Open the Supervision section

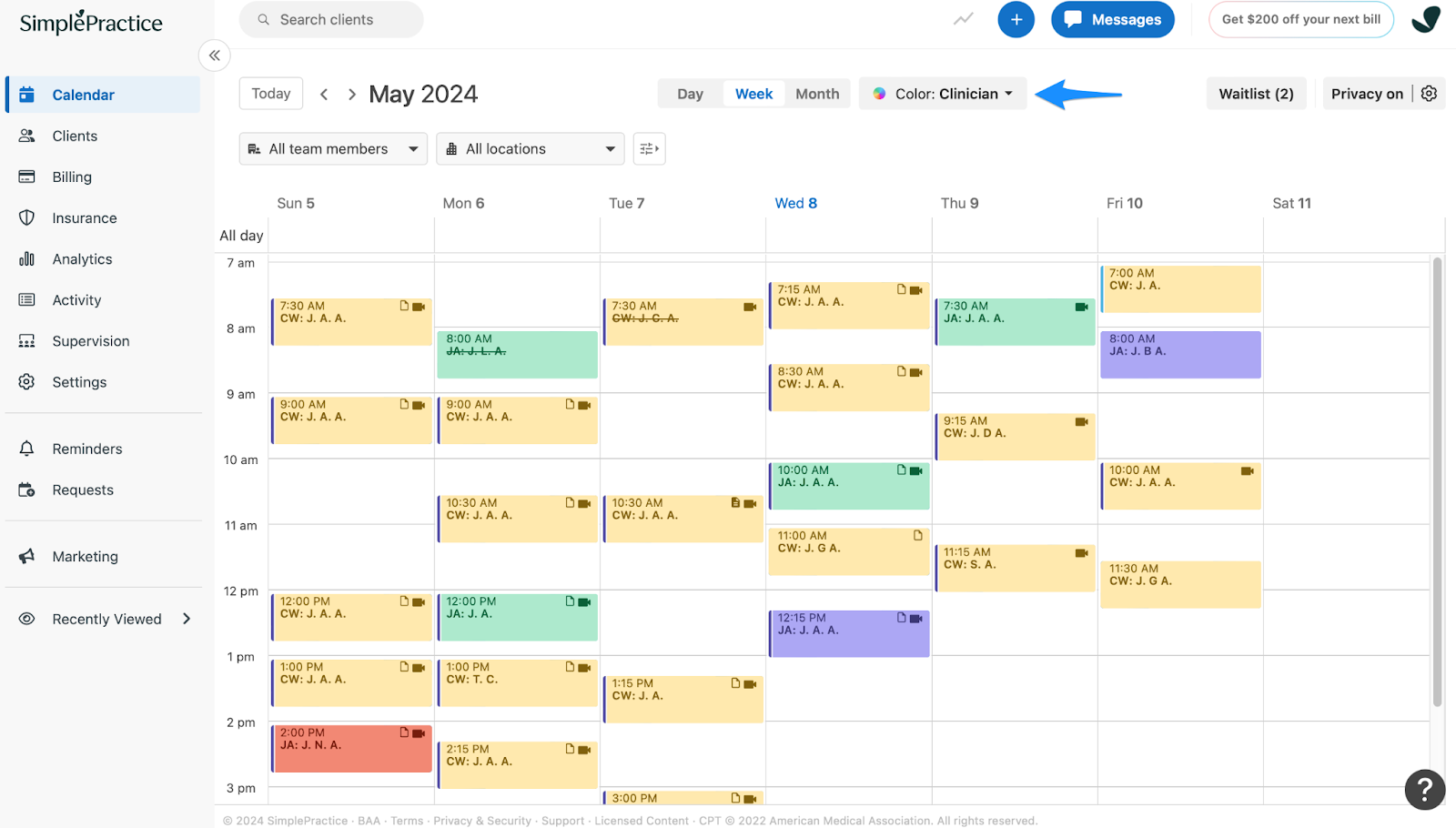[90, 340]
